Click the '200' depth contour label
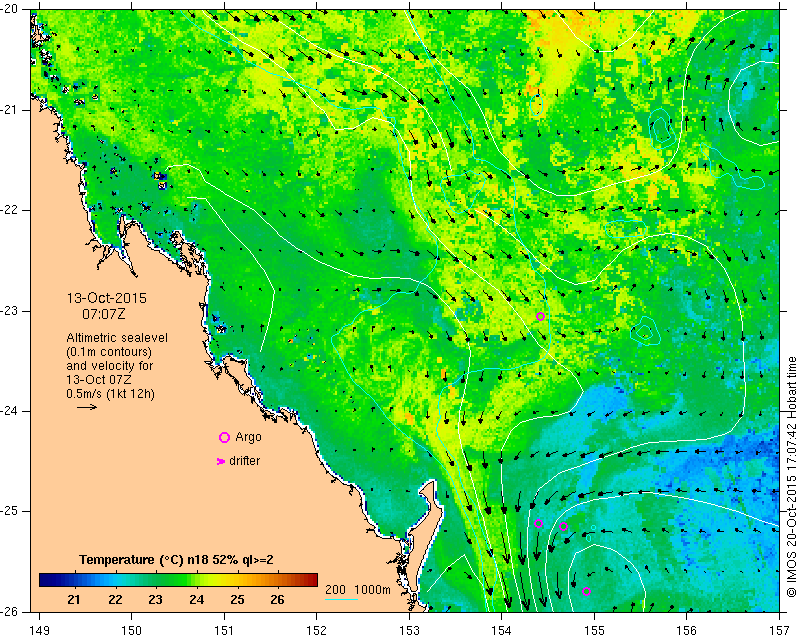Image resolution: width=800 pixels, height=640 pixels. 335,590
